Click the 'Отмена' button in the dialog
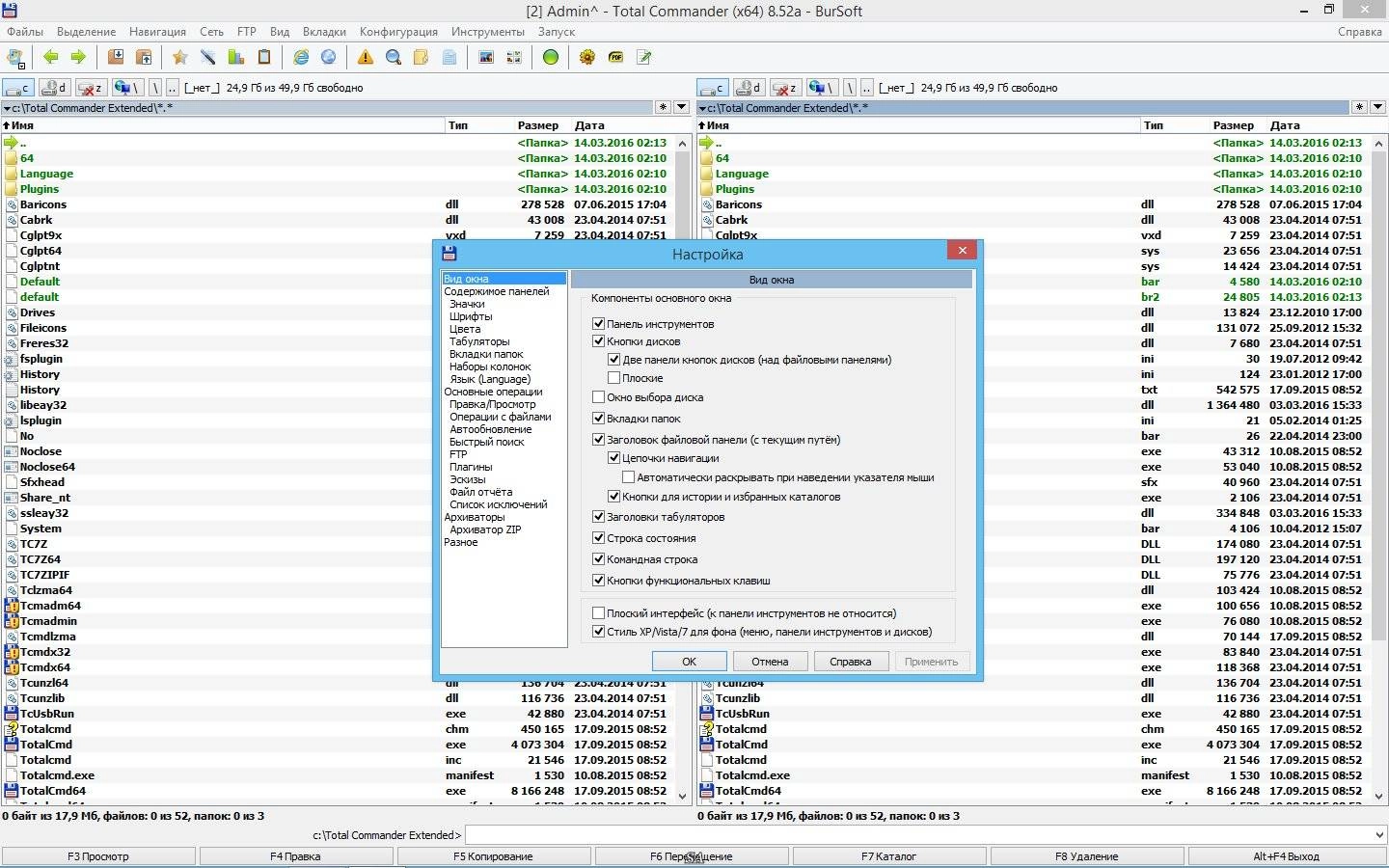The image size is (1389, 868). click(x=770, y=662)
